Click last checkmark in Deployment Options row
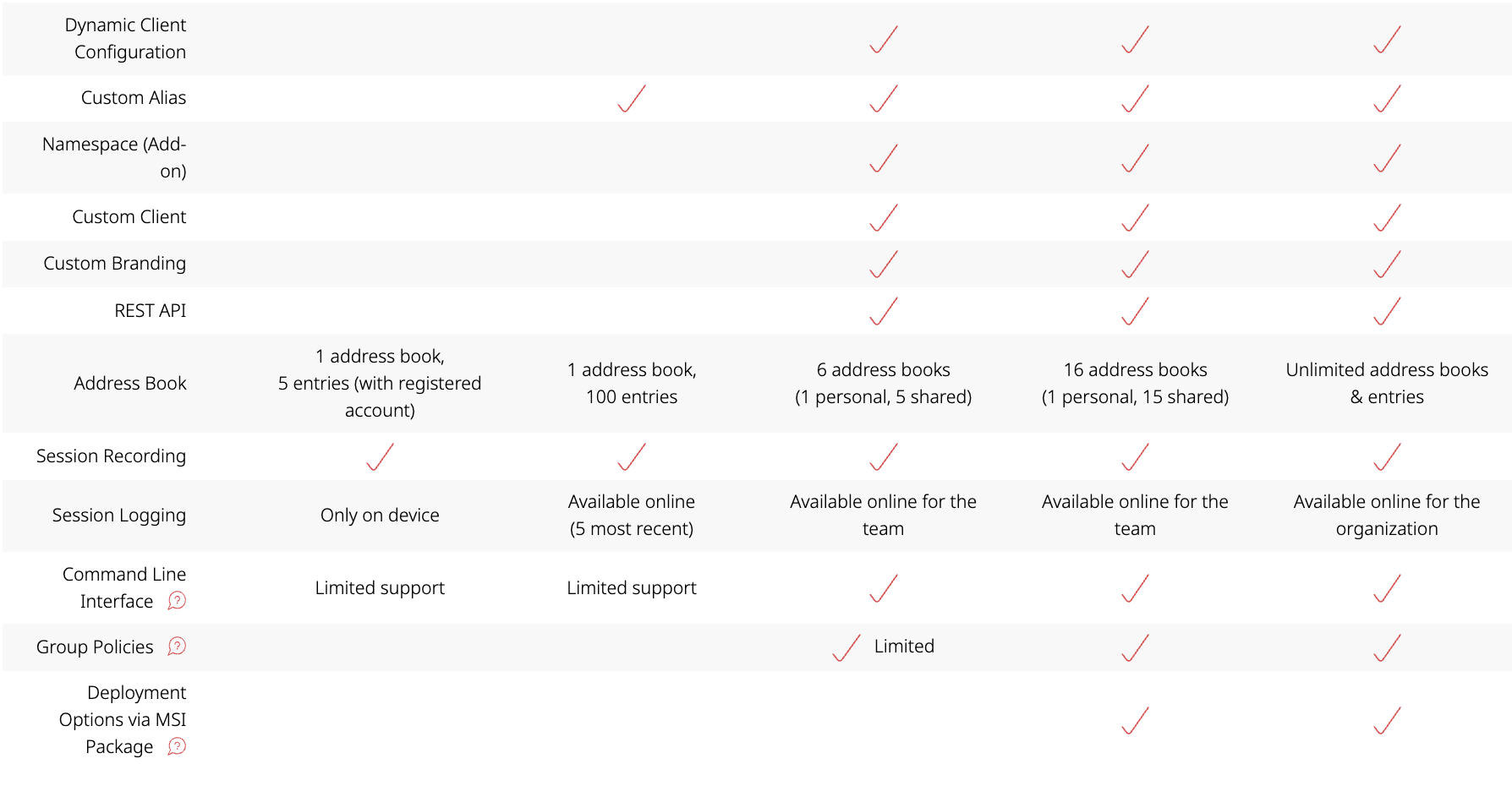Image resolution: width=1512 pixels, height=786 pixels. (1387, 720)
